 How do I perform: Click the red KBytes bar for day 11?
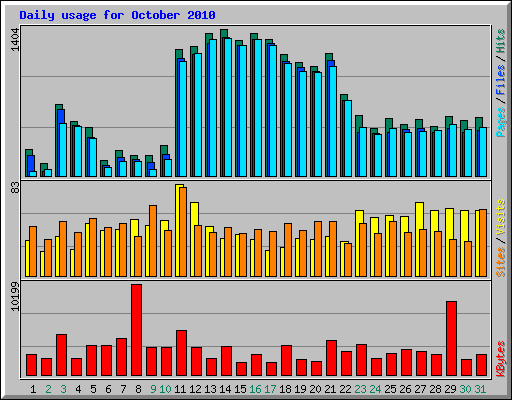pyautogui.click(x=181, y=353)
